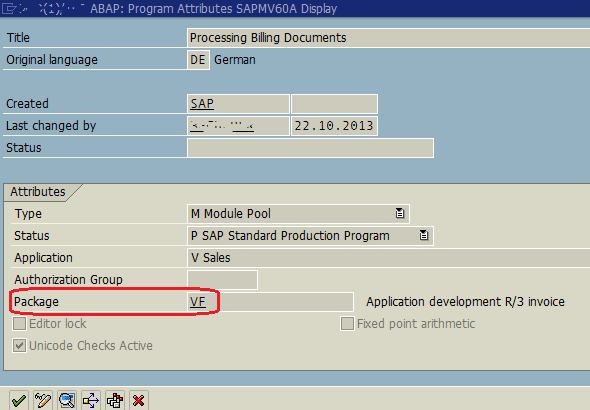Select the Attributes tab
Viewport: 590px width, 410px height.
click(x=38, y=192)
